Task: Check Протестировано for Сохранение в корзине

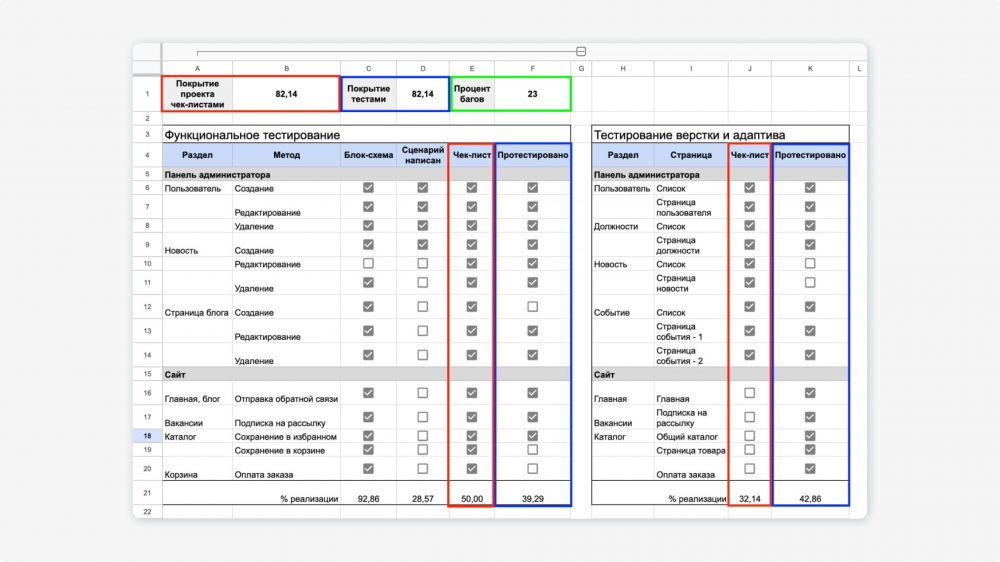Action: [x=533, y=450]
